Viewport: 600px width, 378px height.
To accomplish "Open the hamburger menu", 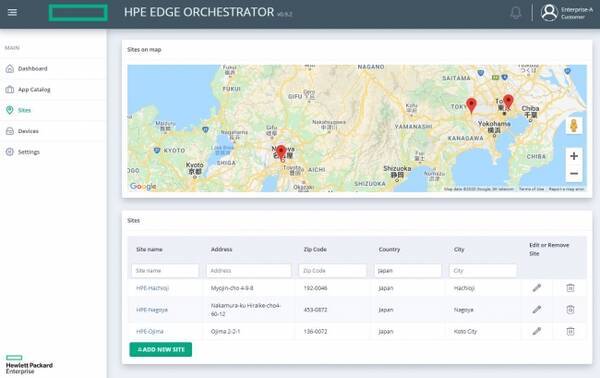I will click(x=12, y=12).
